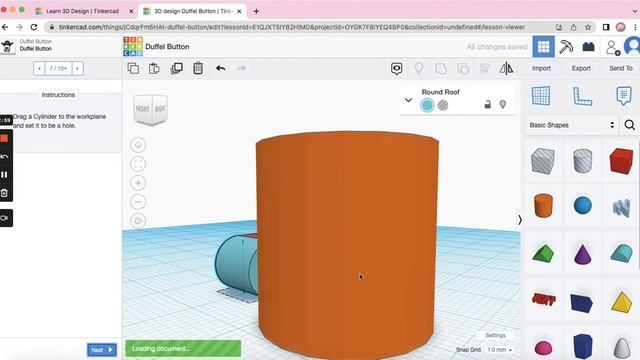
Task: Hide selected shape with inspector lightbulb
Action: coord(503,104)
